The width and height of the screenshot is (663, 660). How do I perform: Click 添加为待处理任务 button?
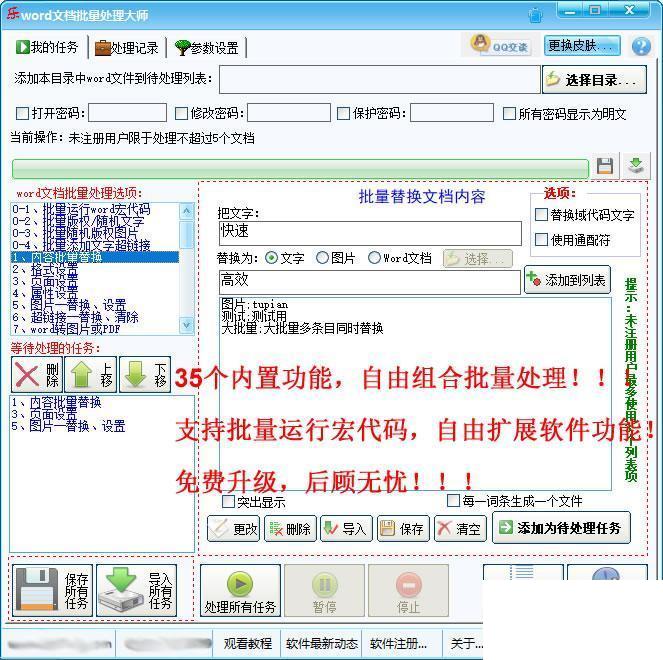[x=561, y=528]
